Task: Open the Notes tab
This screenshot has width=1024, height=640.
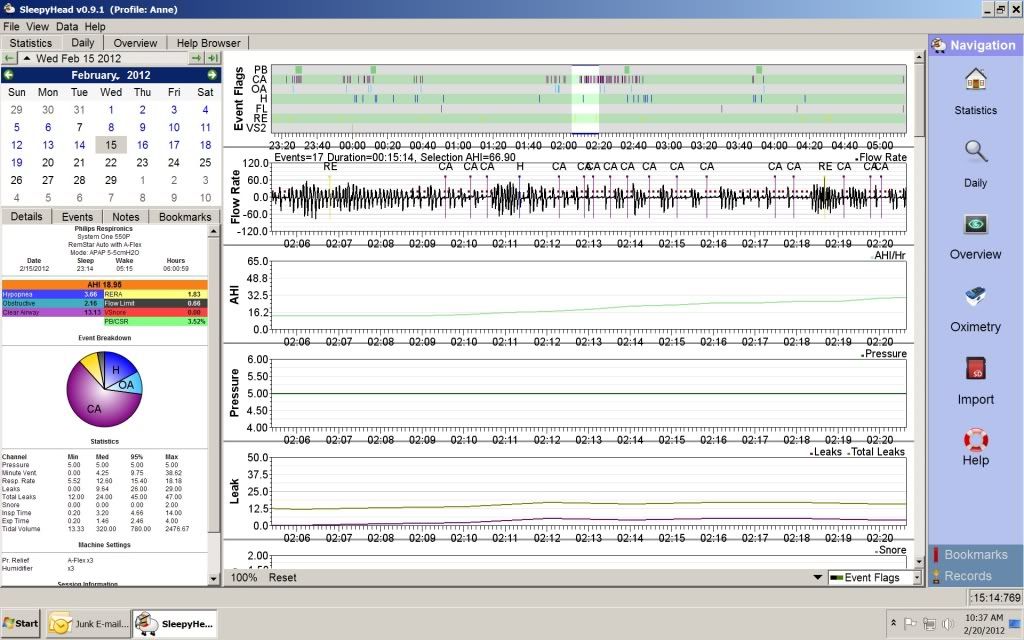Action: [x=125, y=217]
